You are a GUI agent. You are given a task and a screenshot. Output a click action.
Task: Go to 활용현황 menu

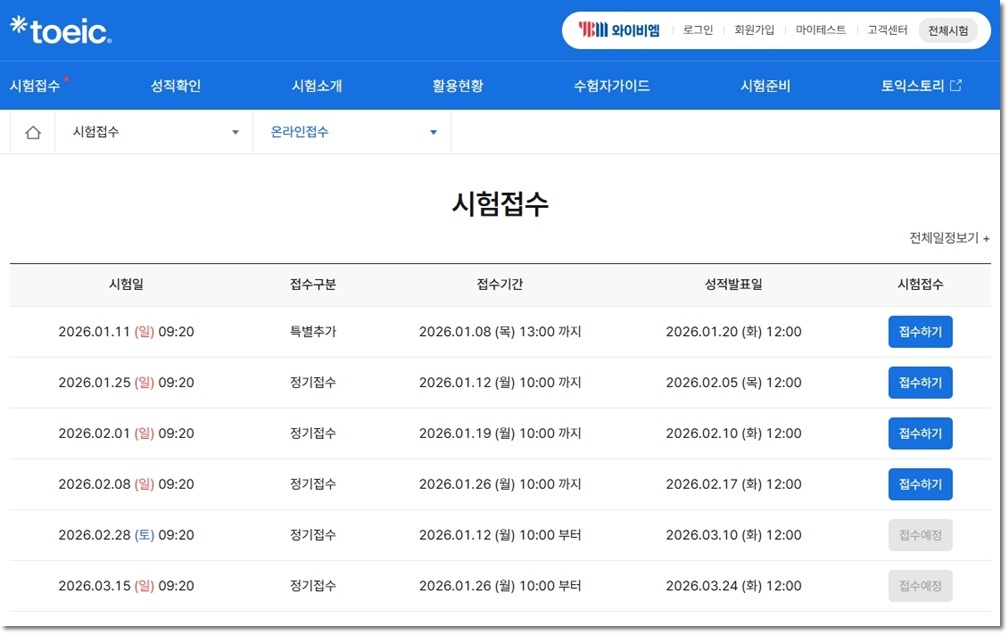(458, 86)
